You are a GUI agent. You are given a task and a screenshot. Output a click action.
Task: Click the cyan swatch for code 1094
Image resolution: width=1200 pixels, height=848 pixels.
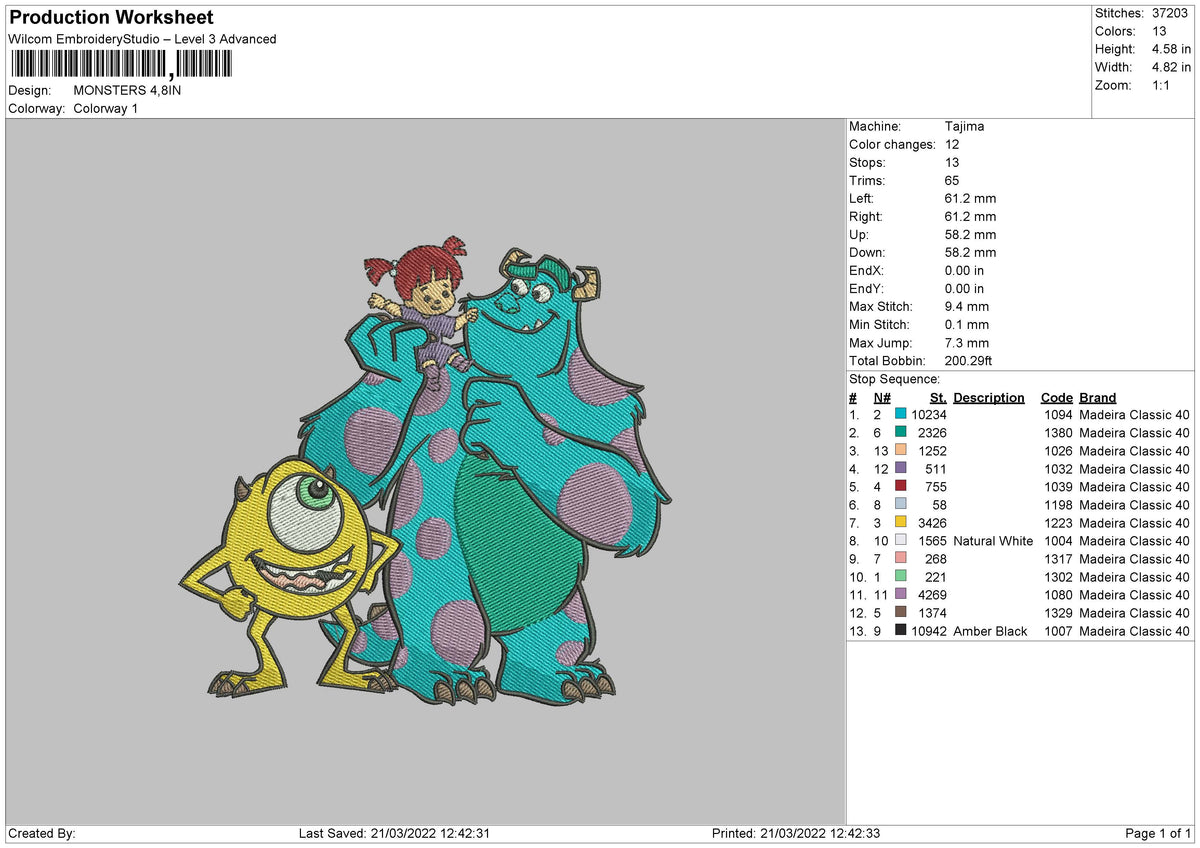coord(901,414)
